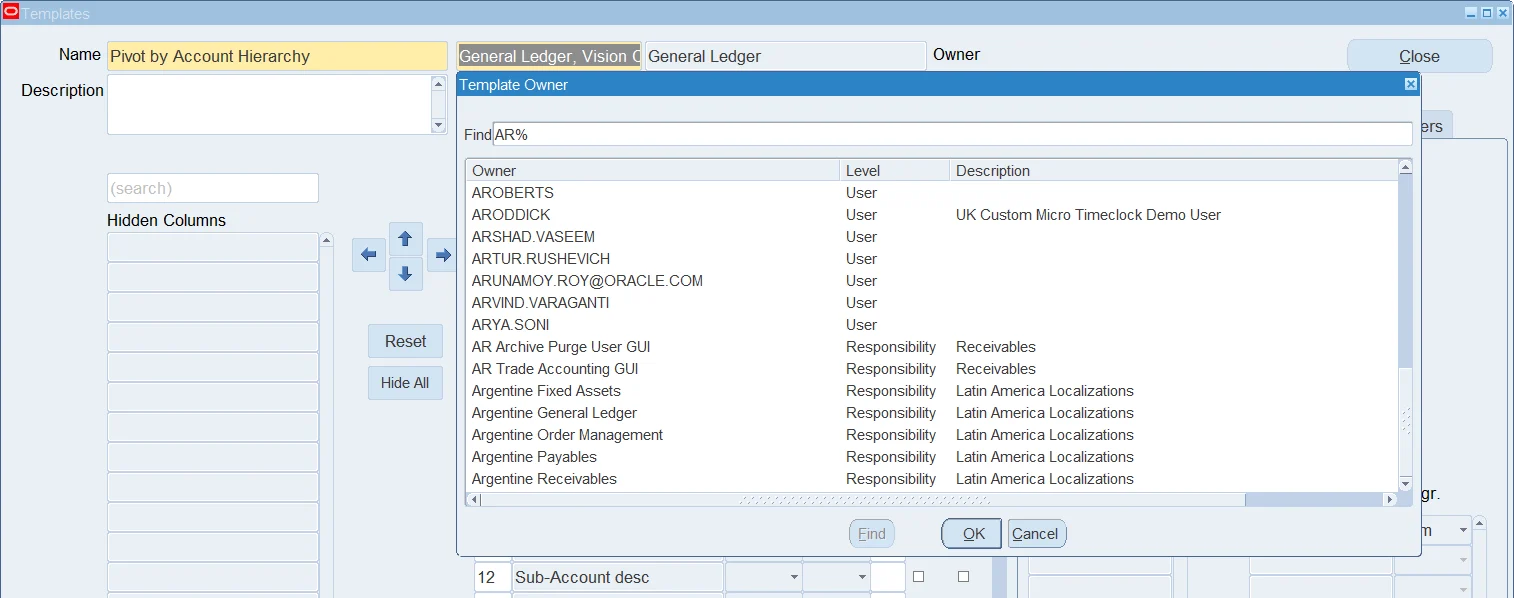Open second dropdown in Sub-Account desc row

(862, 578)
